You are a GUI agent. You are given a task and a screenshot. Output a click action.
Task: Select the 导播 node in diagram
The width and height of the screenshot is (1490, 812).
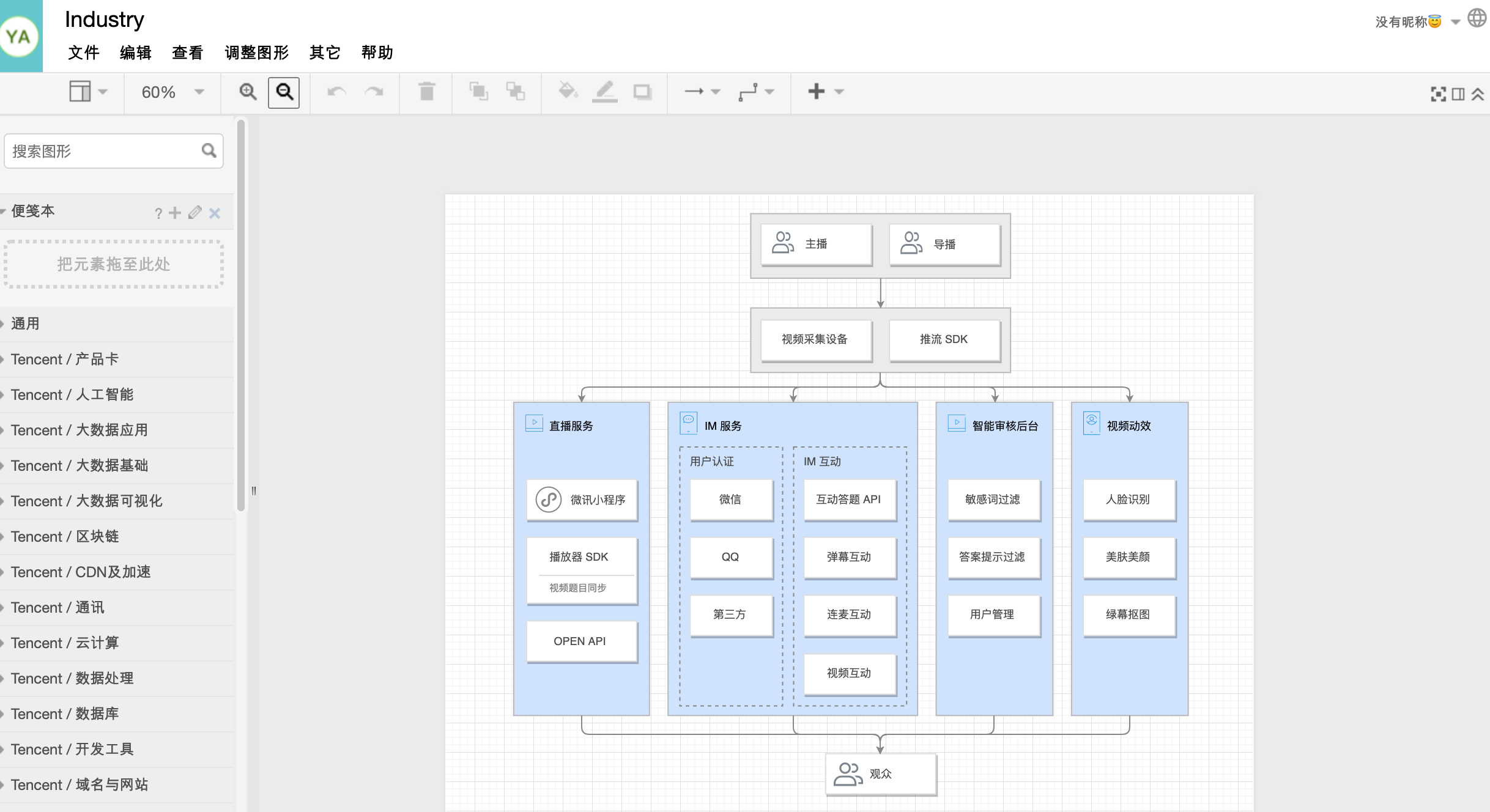point(945,244)
